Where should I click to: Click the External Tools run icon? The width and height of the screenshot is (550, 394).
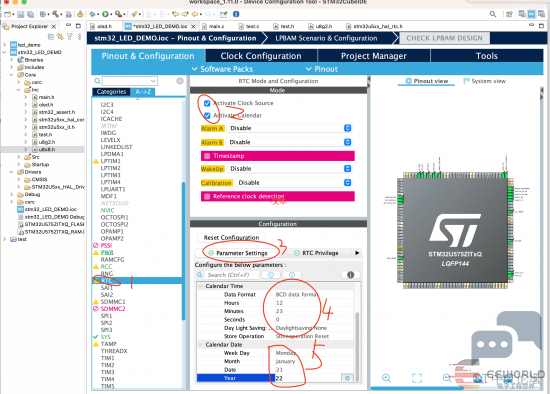point(119,14)
